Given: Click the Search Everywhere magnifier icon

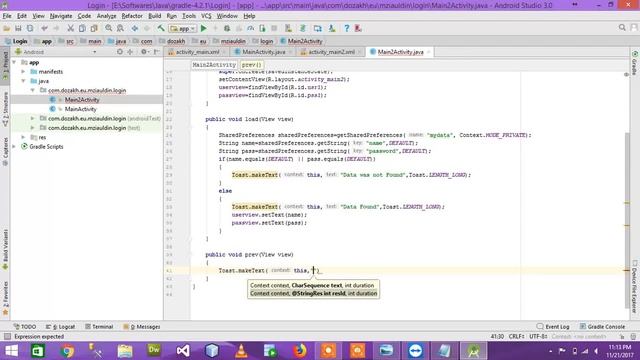Looking at the screenshot, I should 622,27.
